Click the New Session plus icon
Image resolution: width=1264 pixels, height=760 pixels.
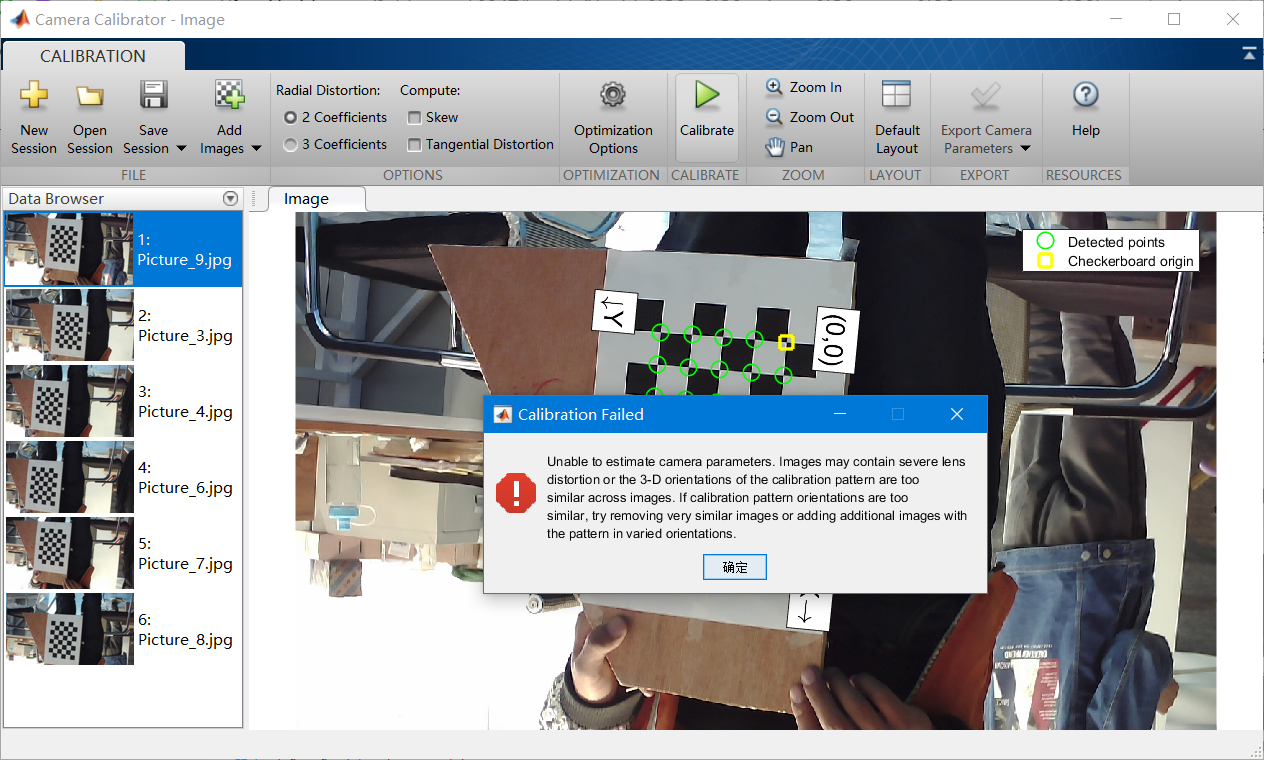[34, 96]
